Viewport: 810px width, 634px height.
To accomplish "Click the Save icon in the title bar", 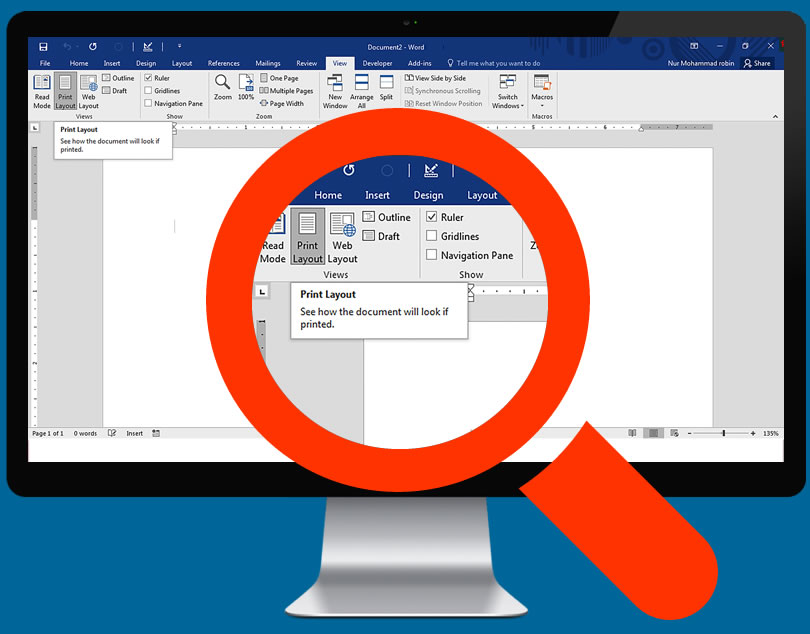I will [x=43, y=46].
